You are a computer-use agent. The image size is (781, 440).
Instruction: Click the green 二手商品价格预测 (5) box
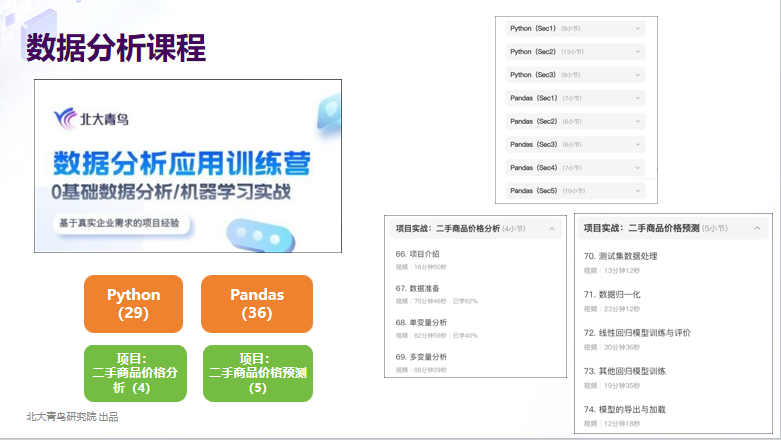(258, 373)
